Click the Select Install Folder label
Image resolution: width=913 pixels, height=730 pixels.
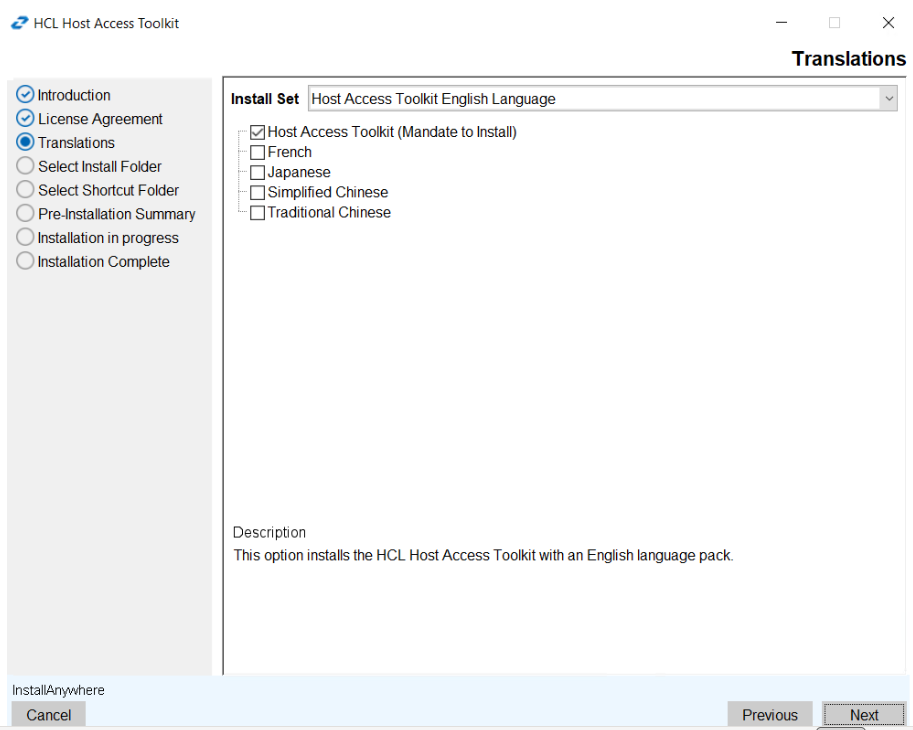(x=100, y=166)
